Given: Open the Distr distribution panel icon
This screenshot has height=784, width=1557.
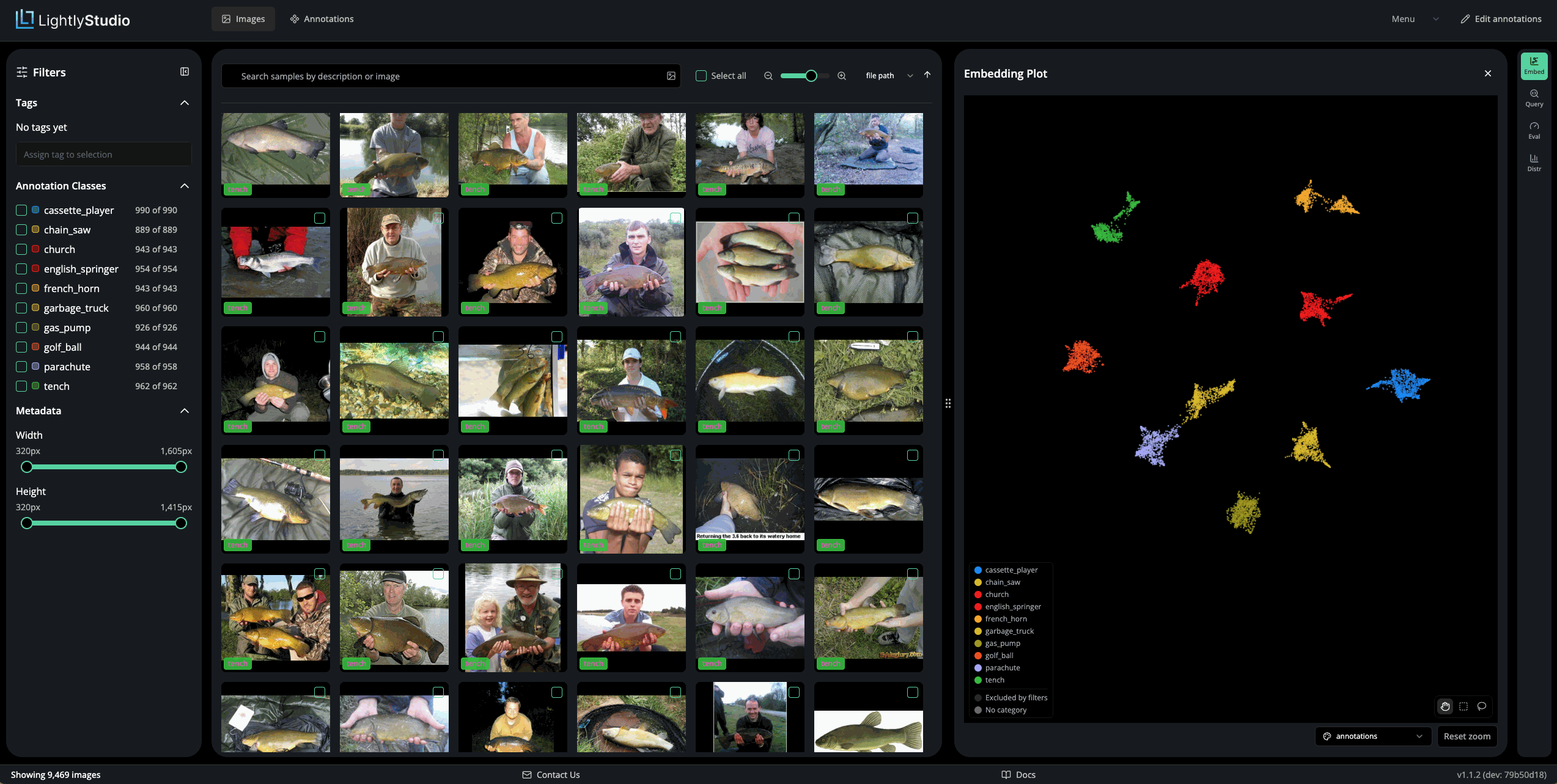Looking at the screenshot, I should 1534,163.
